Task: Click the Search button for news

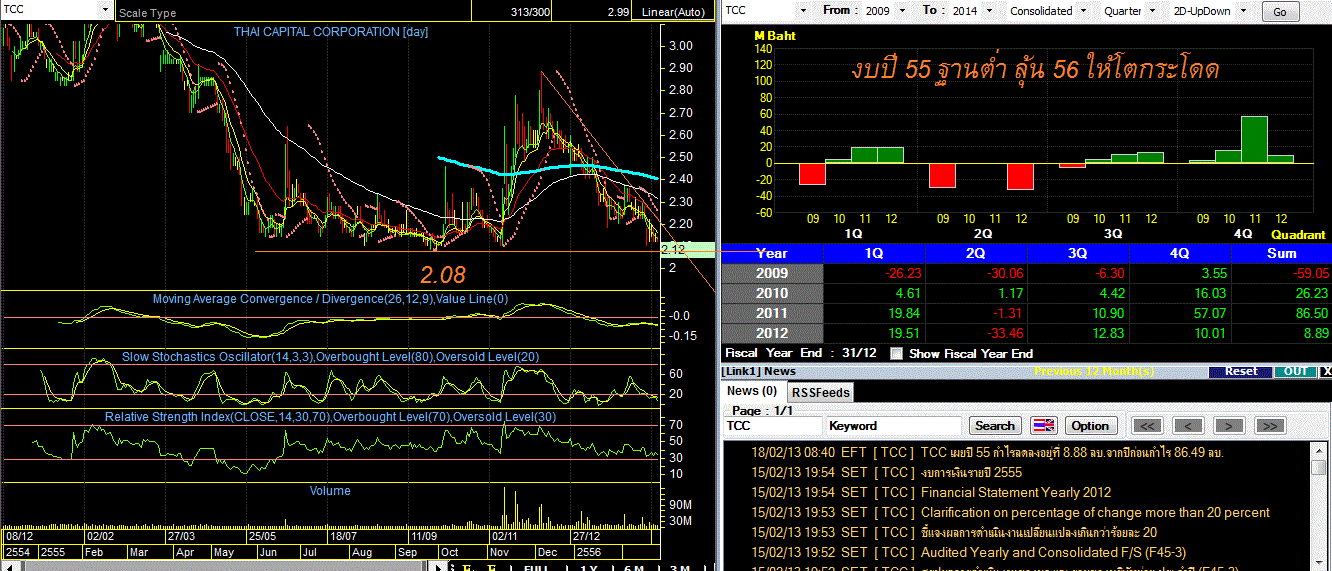Action: tap(994, 425)
